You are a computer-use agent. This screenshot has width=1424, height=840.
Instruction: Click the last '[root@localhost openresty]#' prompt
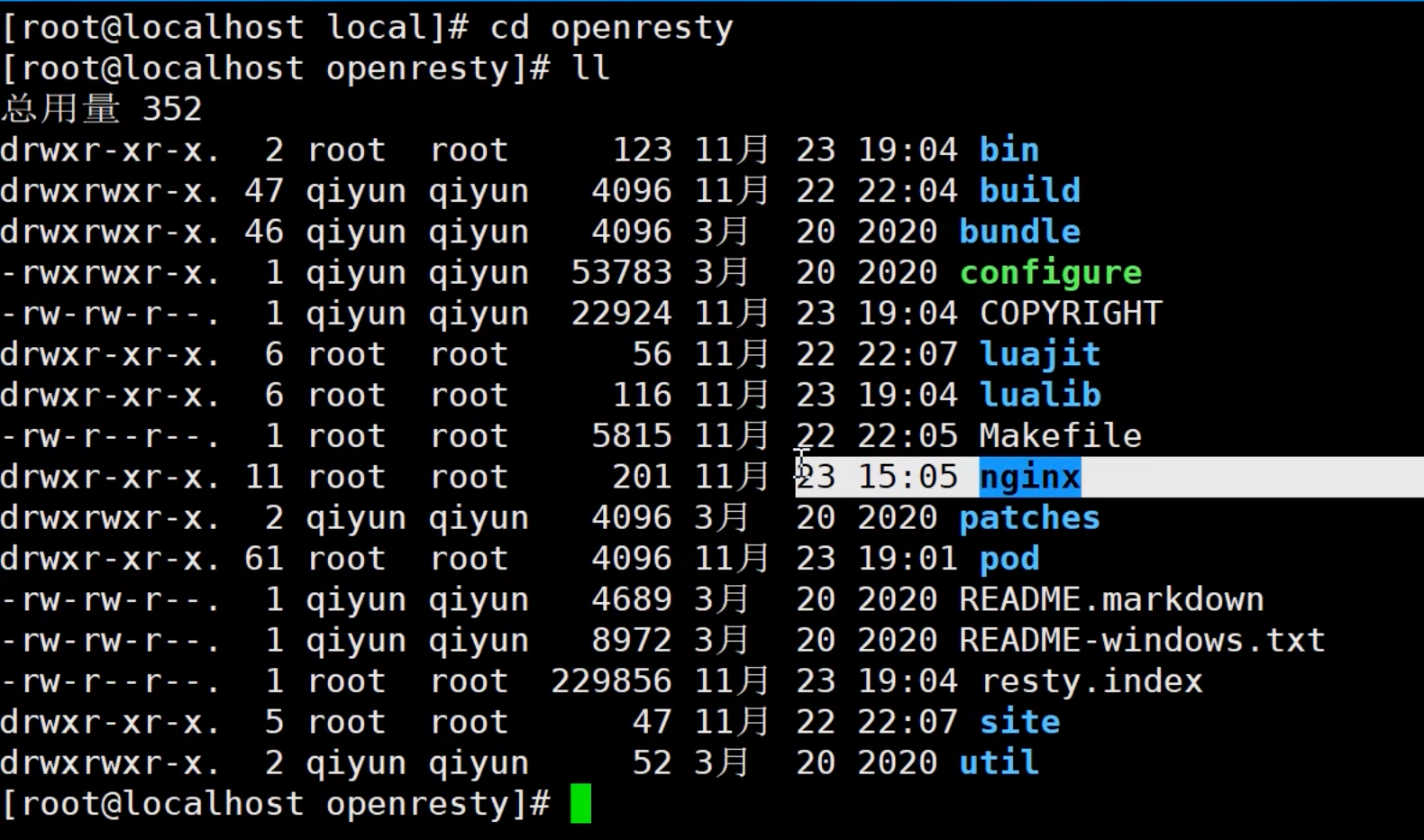click(276, 804)
